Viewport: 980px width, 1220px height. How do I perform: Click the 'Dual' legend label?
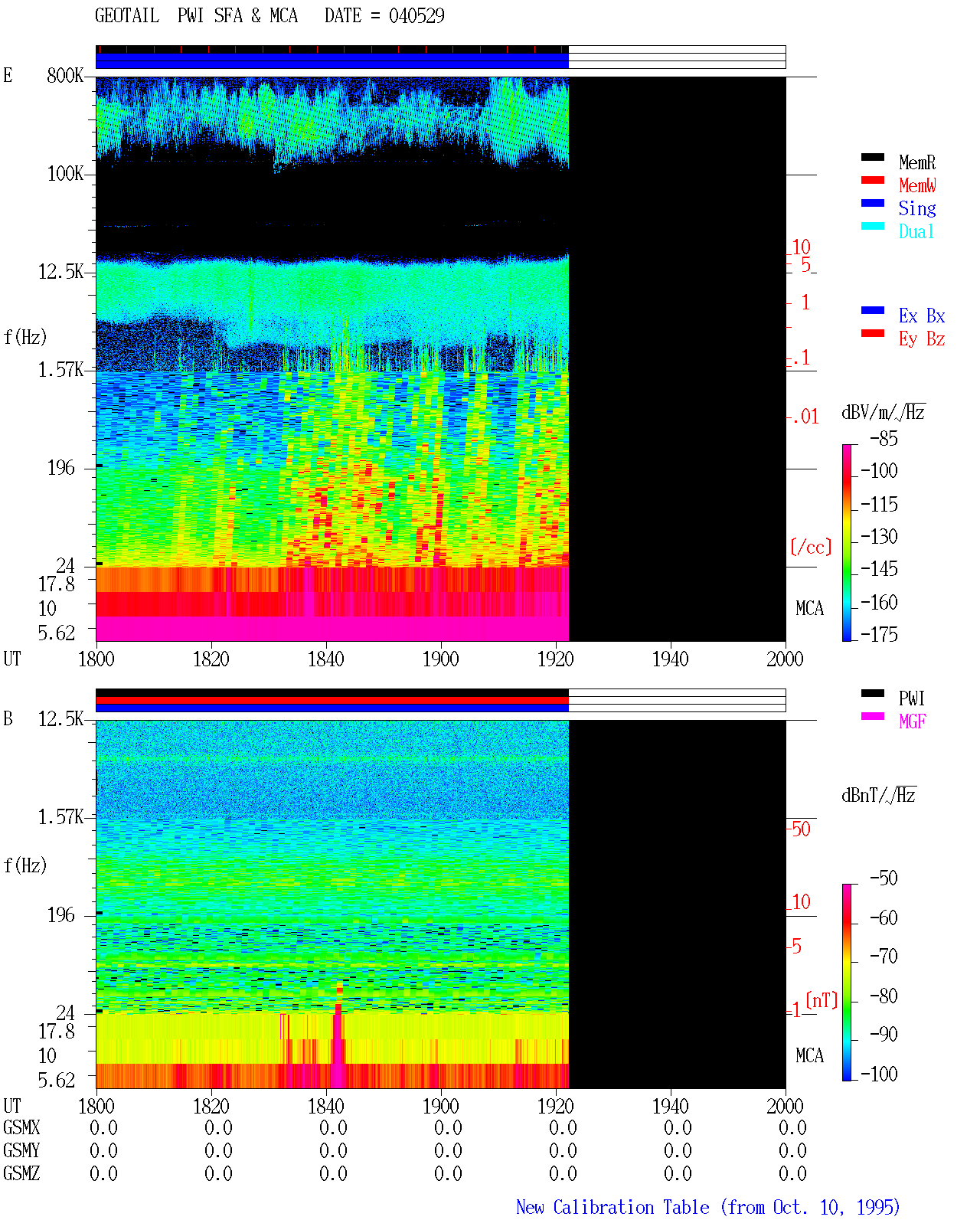[x=917, y=231]
